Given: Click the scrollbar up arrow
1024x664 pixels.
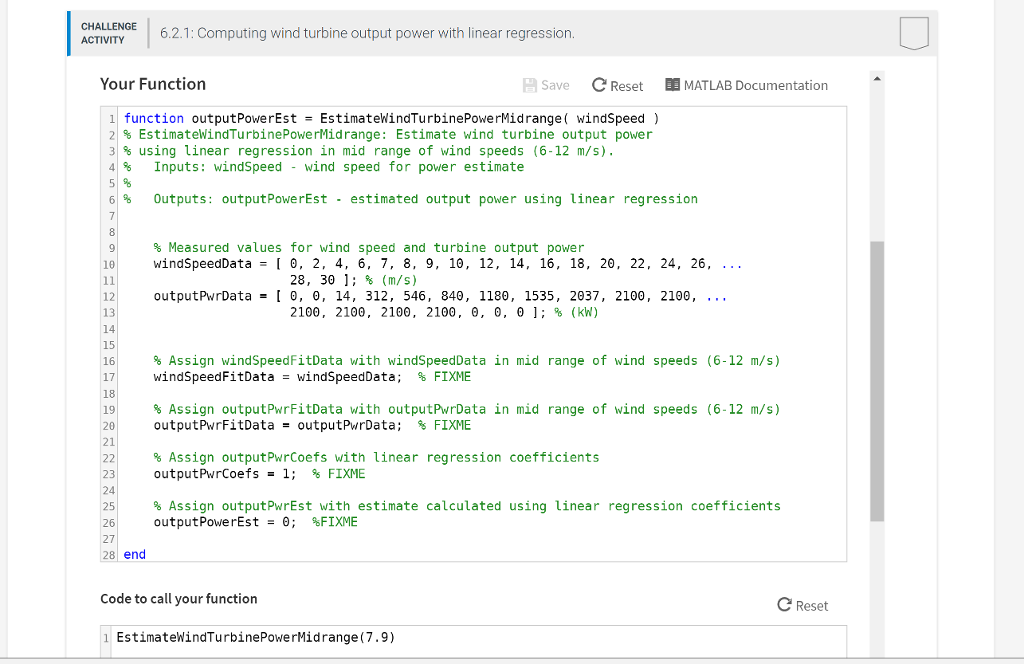Looking at the screenshot, I should point(877,77).
